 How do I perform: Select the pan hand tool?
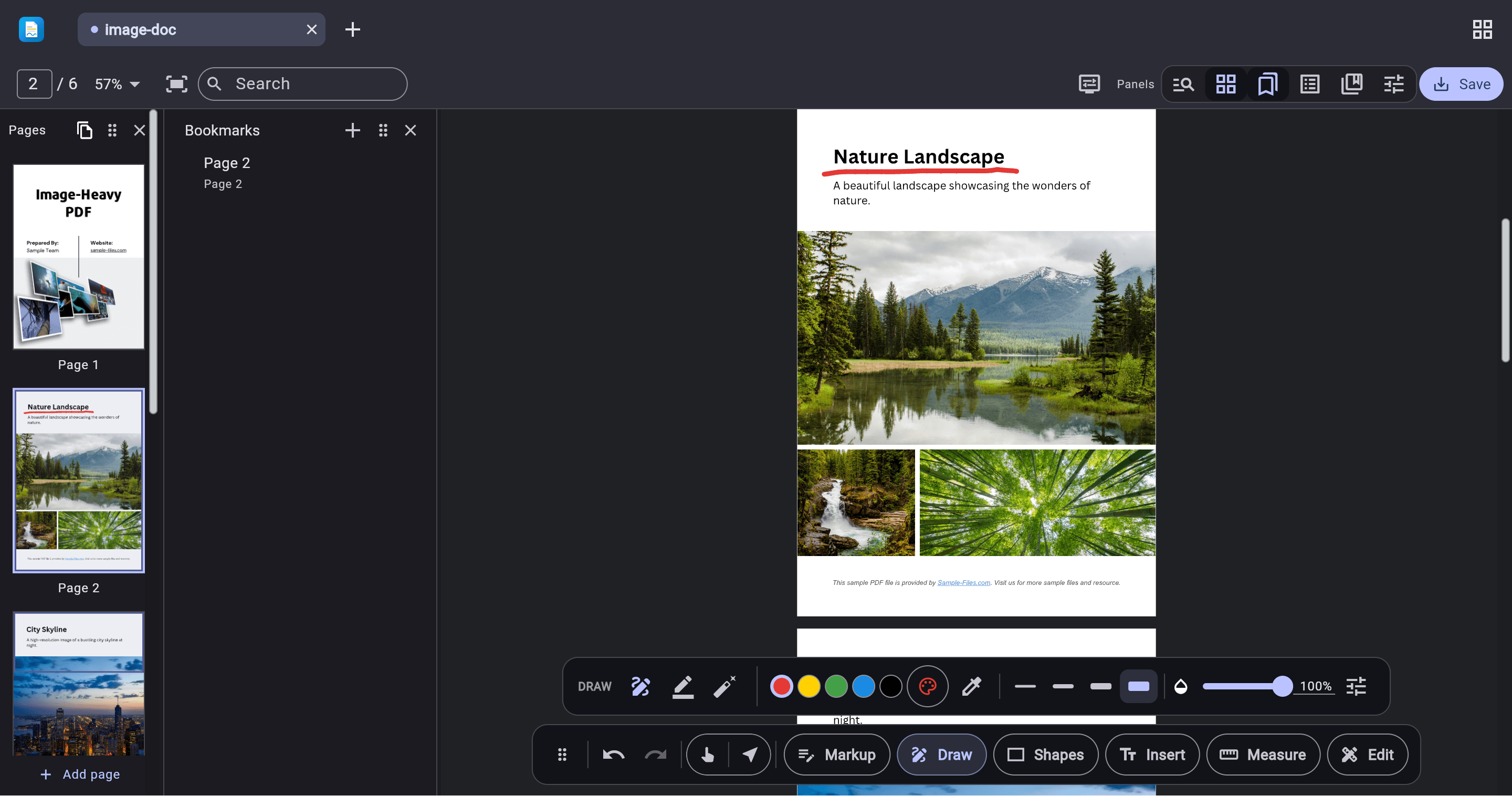pyautogui.click(x=707, y=755)
